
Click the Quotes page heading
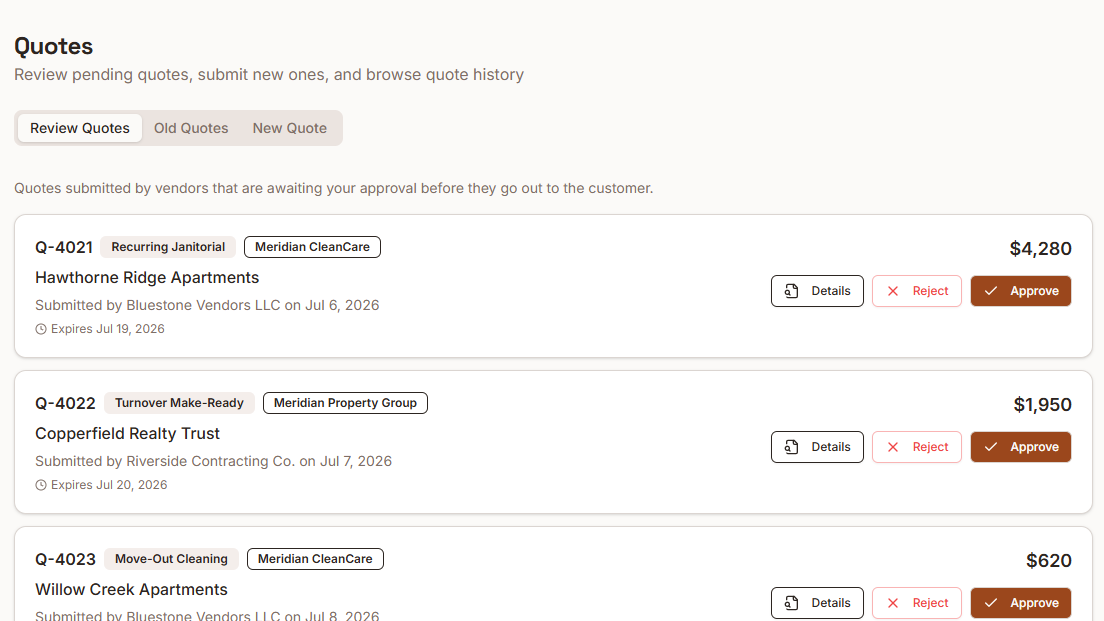[x=54, y=46]
